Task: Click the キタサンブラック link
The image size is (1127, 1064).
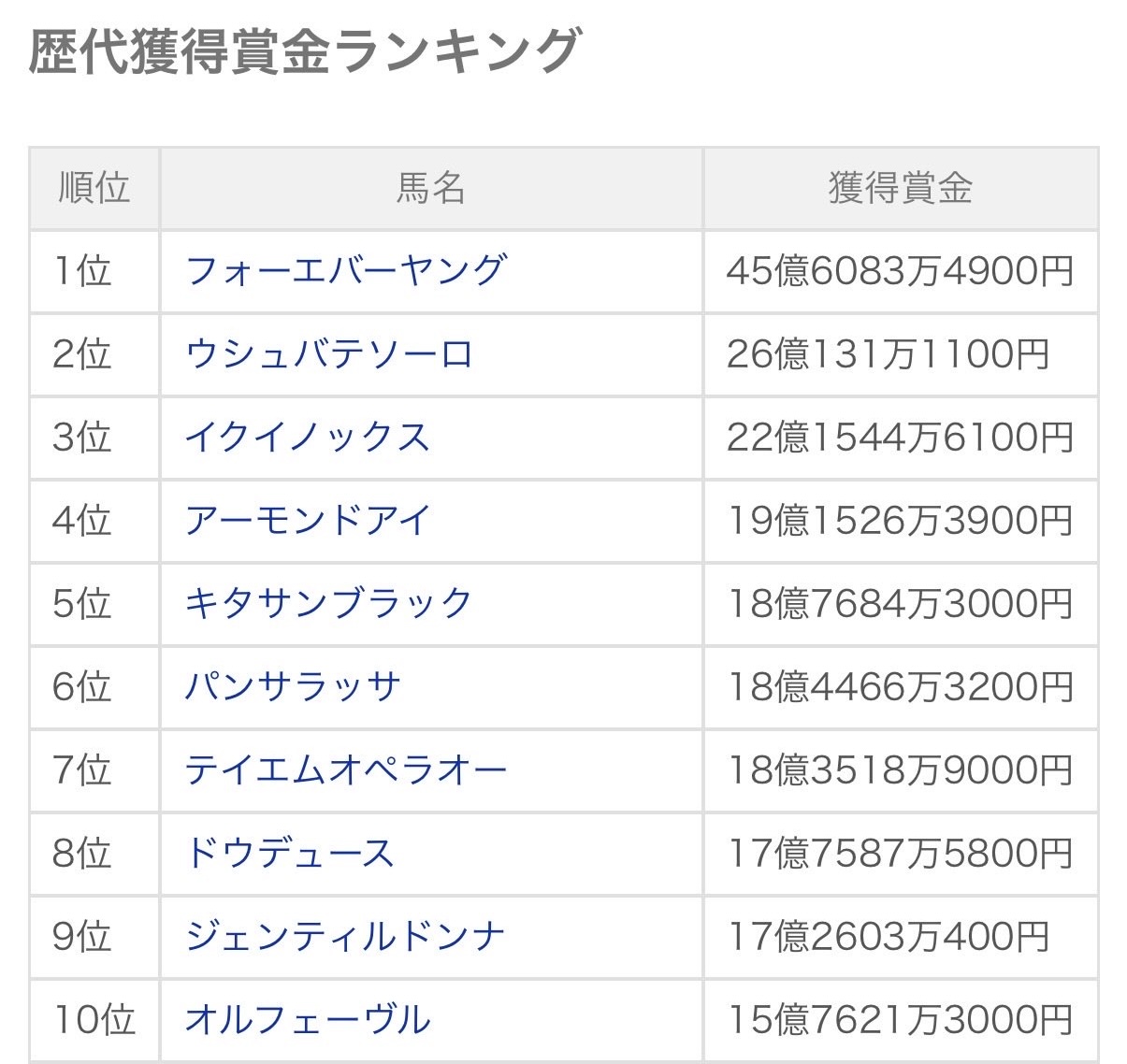Action: click(328, 603)
